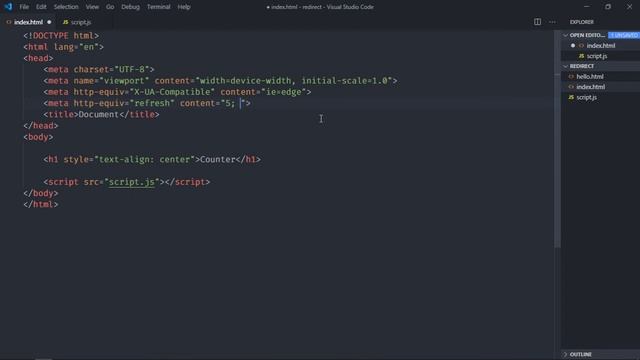Image resolution: width=640 pixels, height=360 pixels.
Task: Click the editor vertical scrollbar
Action: click(x=557, y=139)
